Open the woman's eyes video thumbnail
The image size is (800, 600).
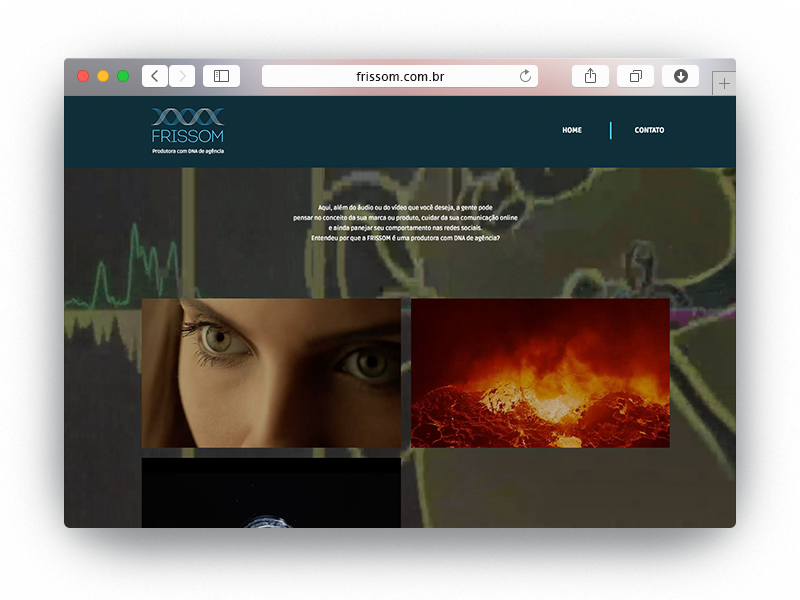click(271, 372)
